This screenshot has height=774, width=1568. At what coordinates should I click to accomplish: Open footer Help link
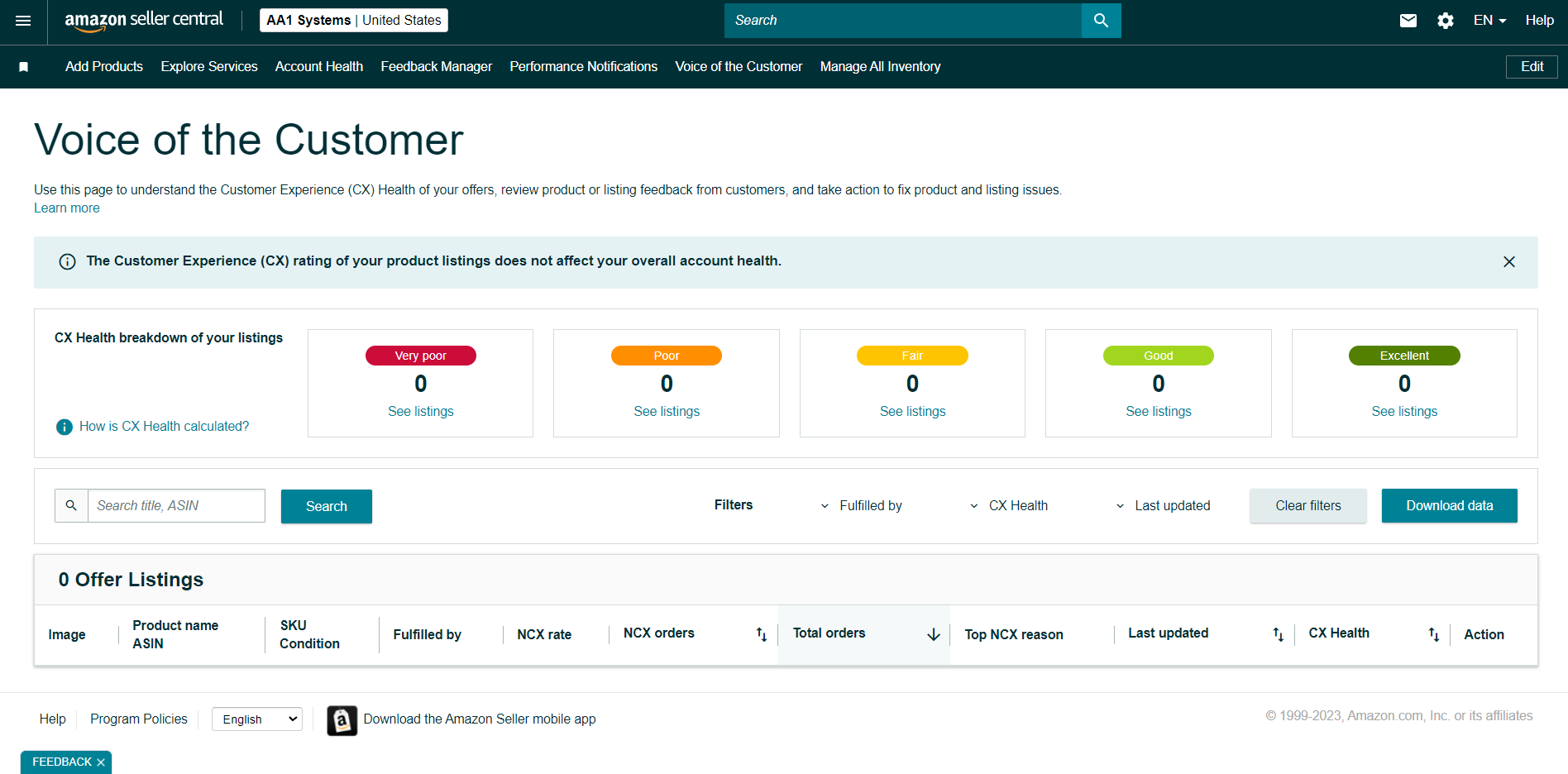(x=53, y=719)
